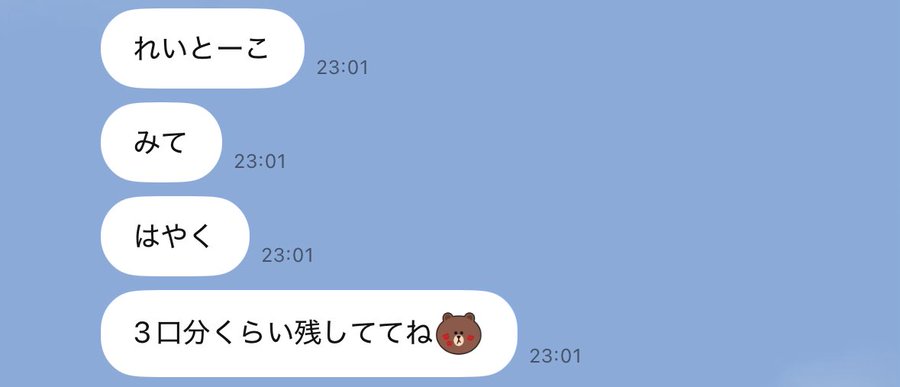The width and height of the screenshot is (900, 387).
Task: Click the 'や' character in 'はやく' bubble
Action: [174, 236]
